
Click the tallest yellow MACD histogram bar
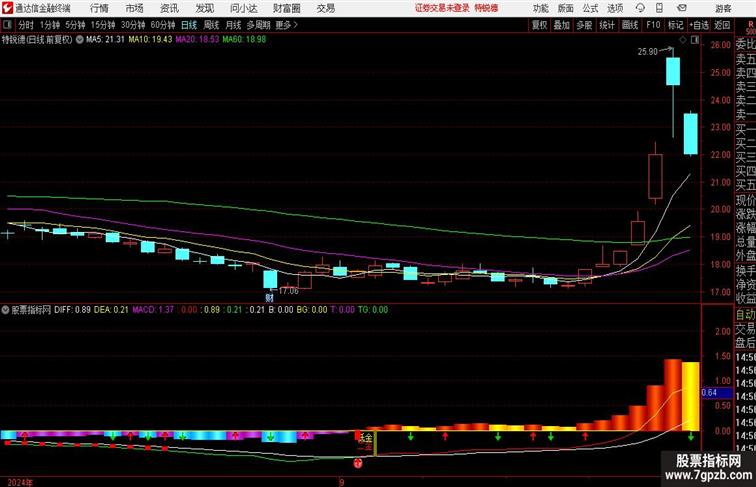pos(690,396)
